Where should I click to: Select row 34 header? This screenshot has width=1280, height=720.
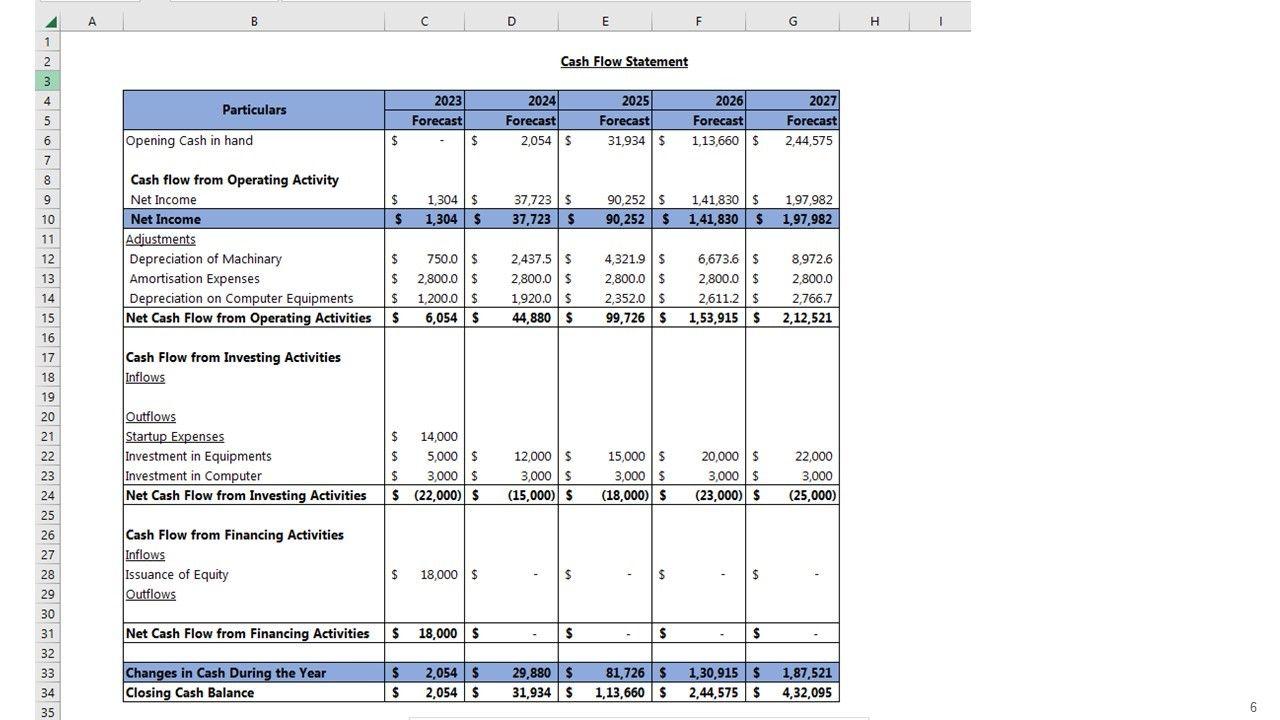[47, 693]
